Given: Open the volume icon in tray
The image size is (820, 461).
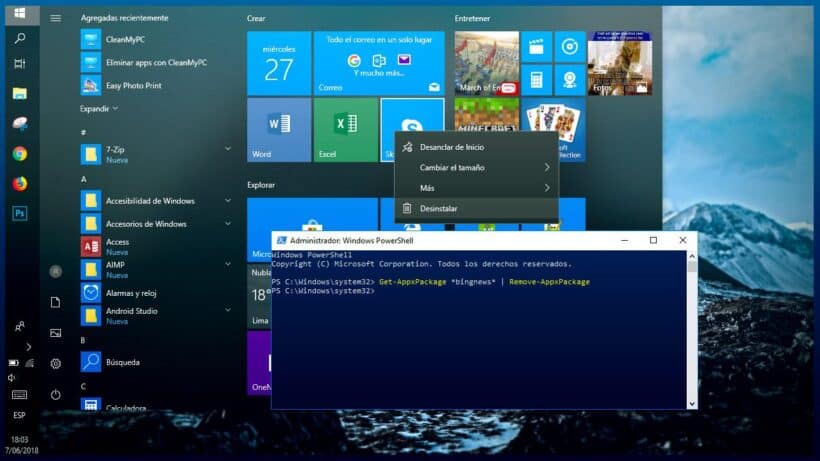Looking at the screenshot, I should (12, 377).
